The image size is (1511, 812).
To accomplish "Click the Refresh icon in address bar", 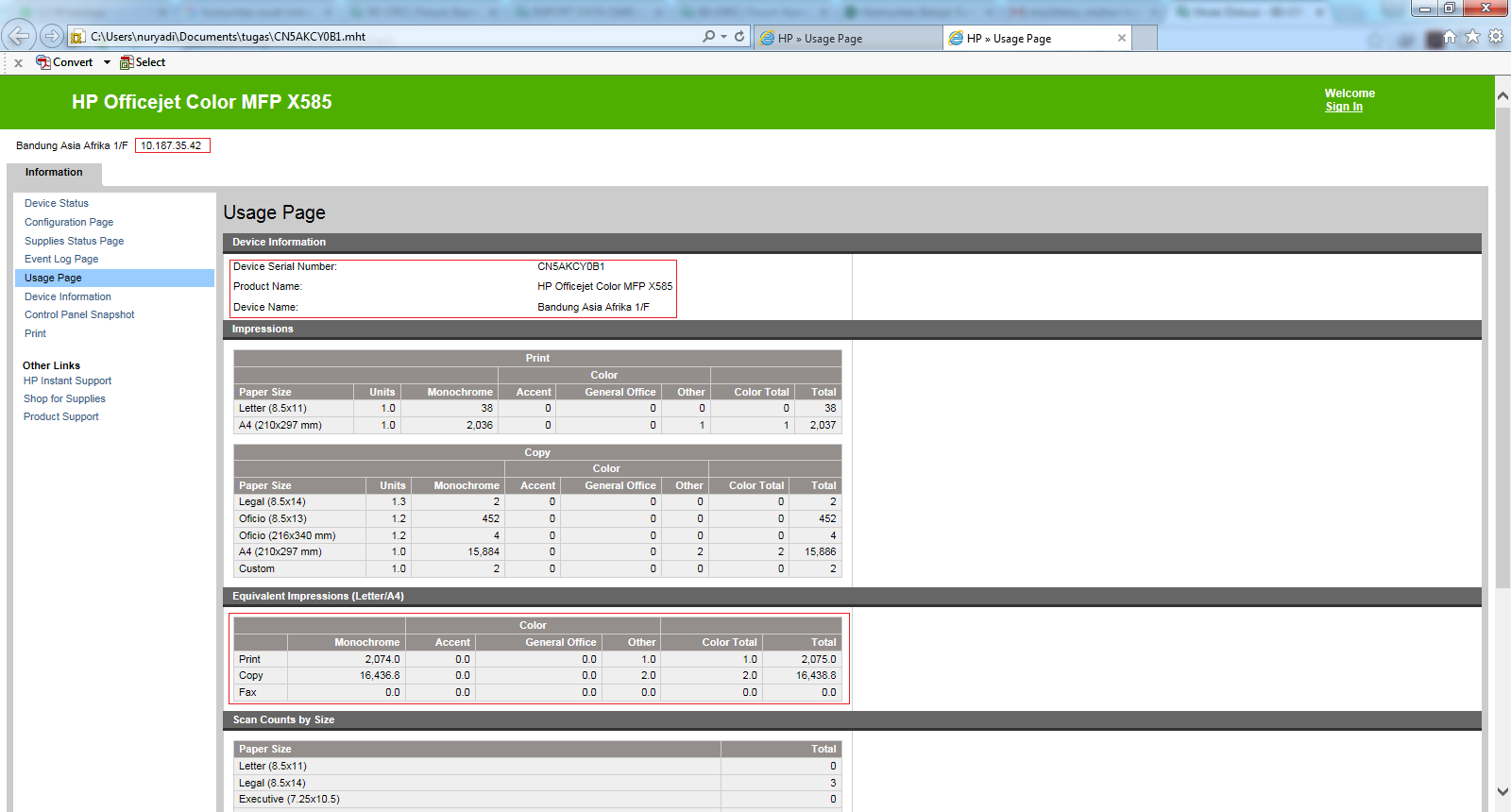I will [739, 37].
